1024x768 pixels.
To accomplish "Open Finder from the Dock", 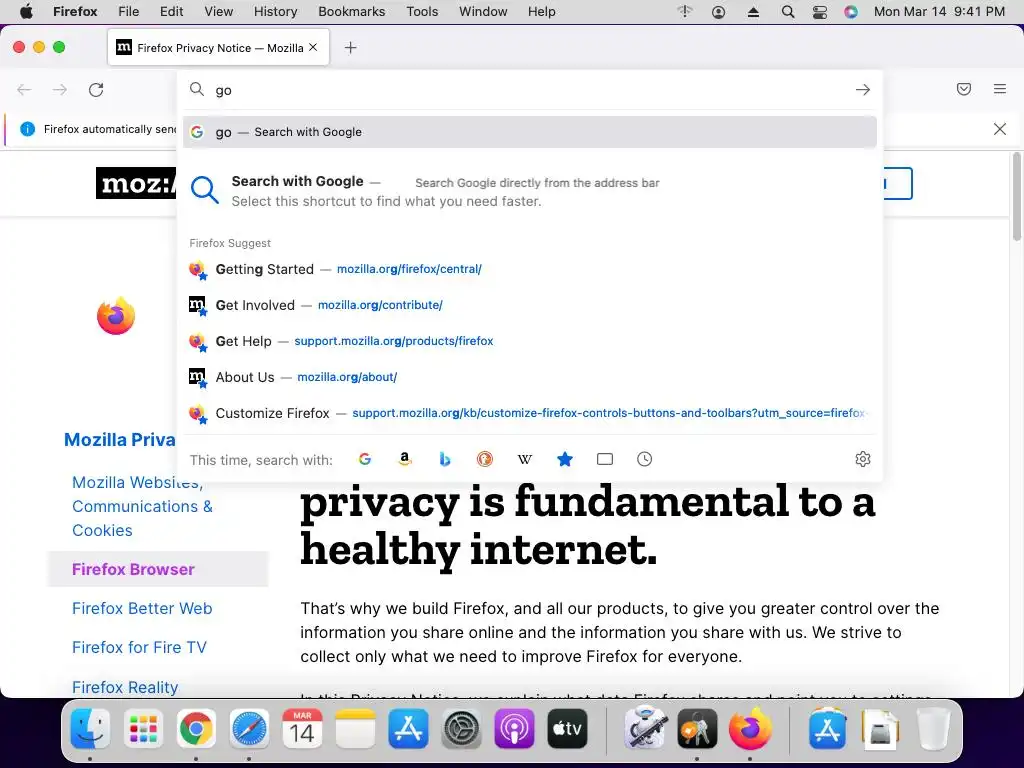I will coord(90,728).
